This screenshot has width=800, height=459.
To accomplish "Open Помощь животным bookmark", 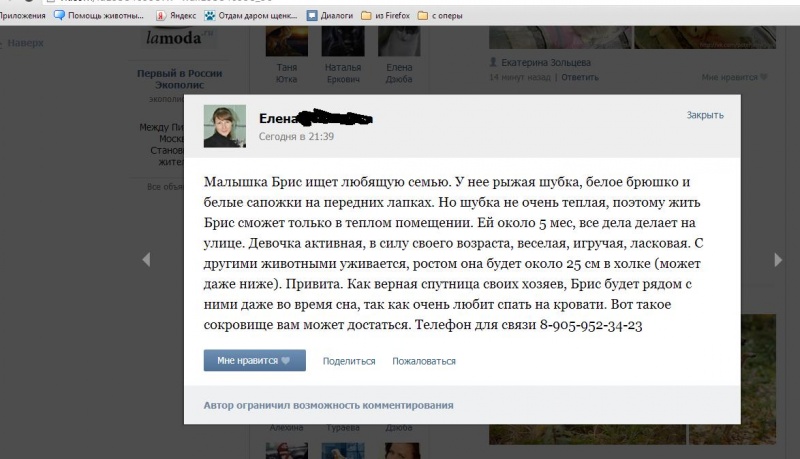I will click(x=99, y=16).
